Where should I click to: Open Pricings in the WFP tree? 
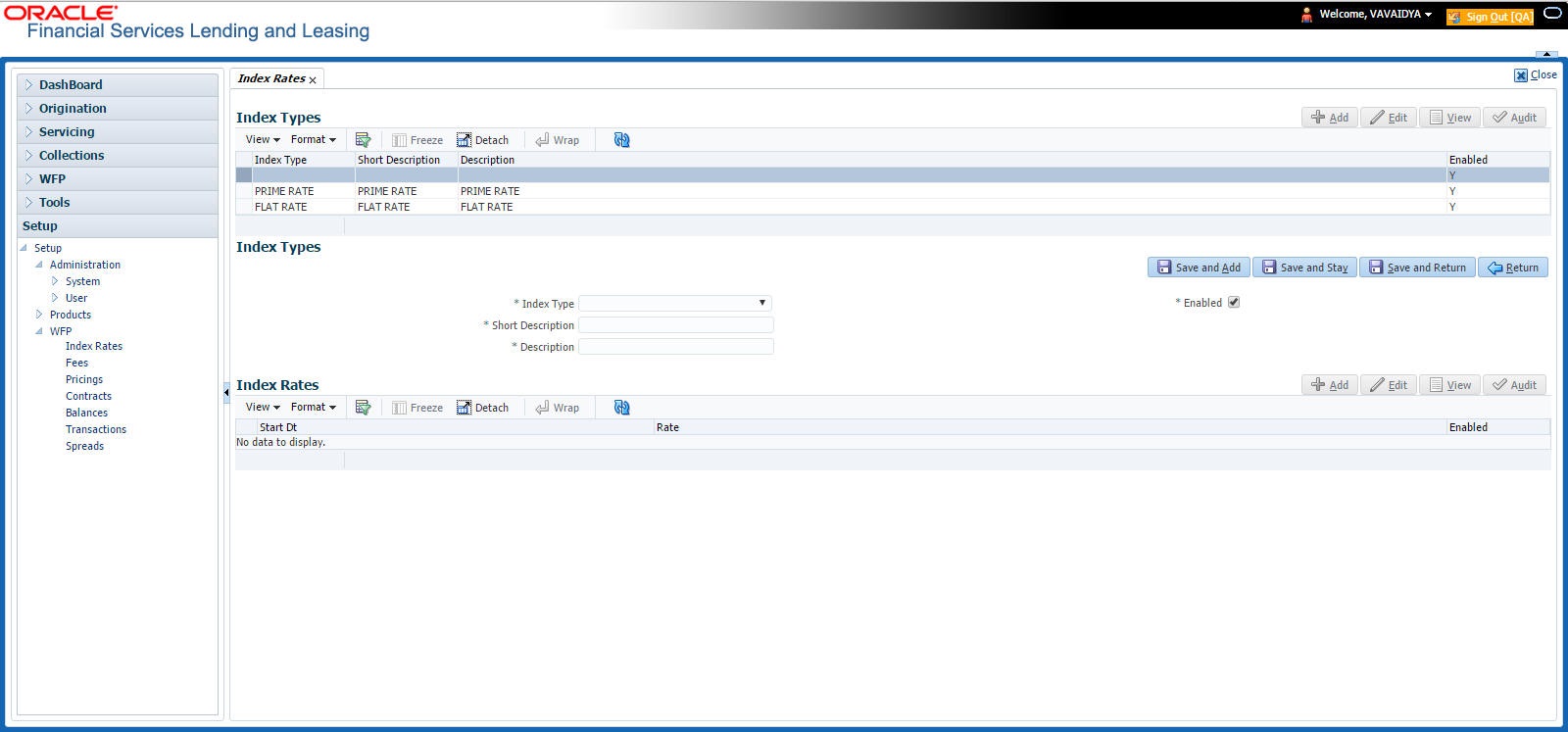pos(84,379)
